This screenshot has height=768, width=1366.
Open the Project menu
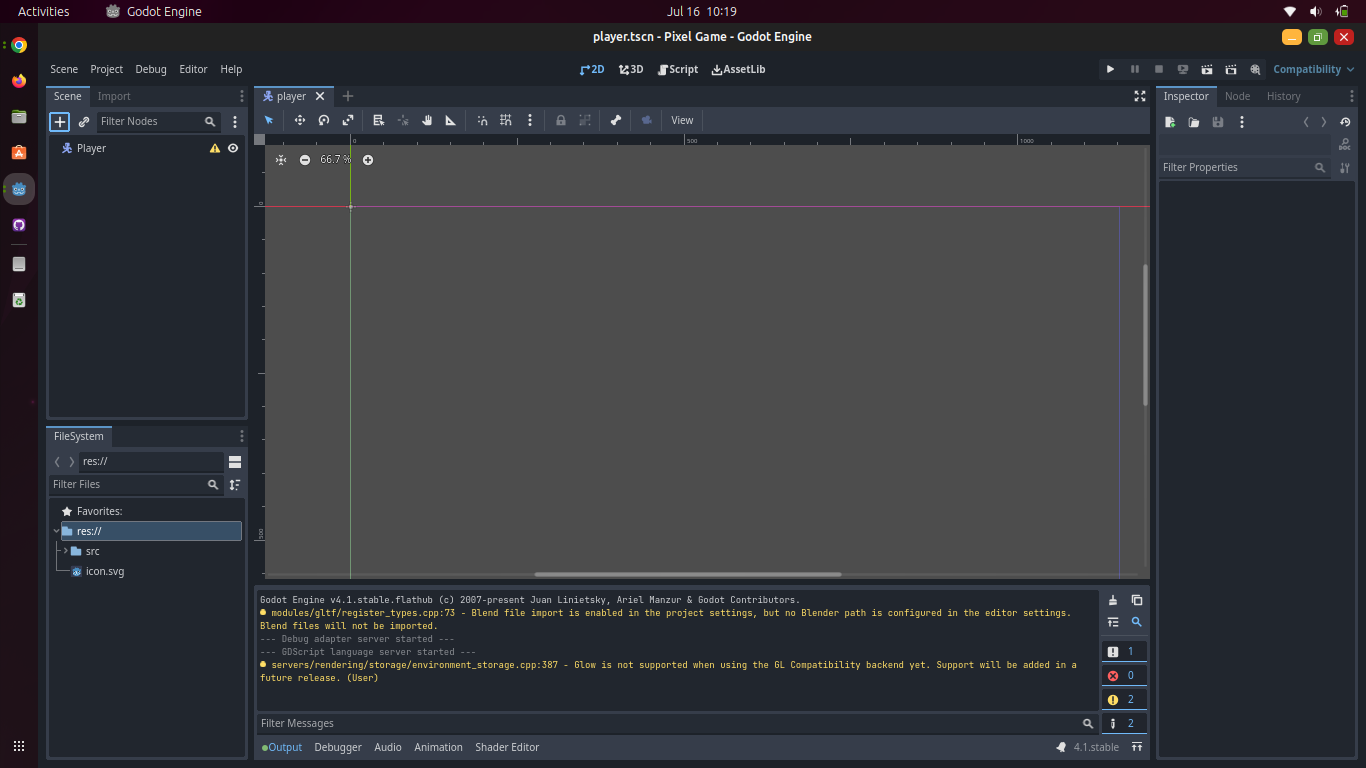[106, 69]
